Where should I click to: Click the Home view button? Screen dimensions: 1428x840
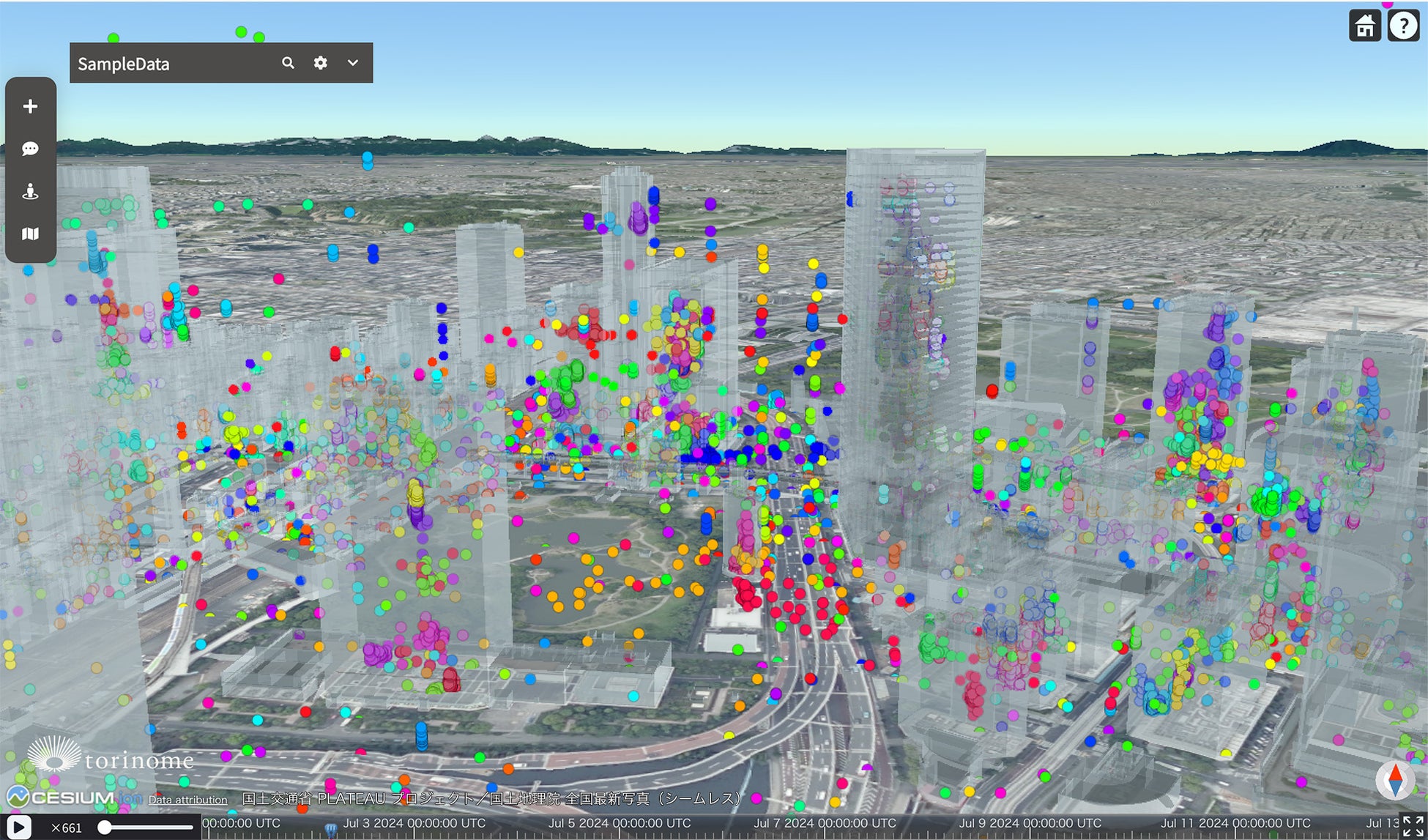point(1364,26)
